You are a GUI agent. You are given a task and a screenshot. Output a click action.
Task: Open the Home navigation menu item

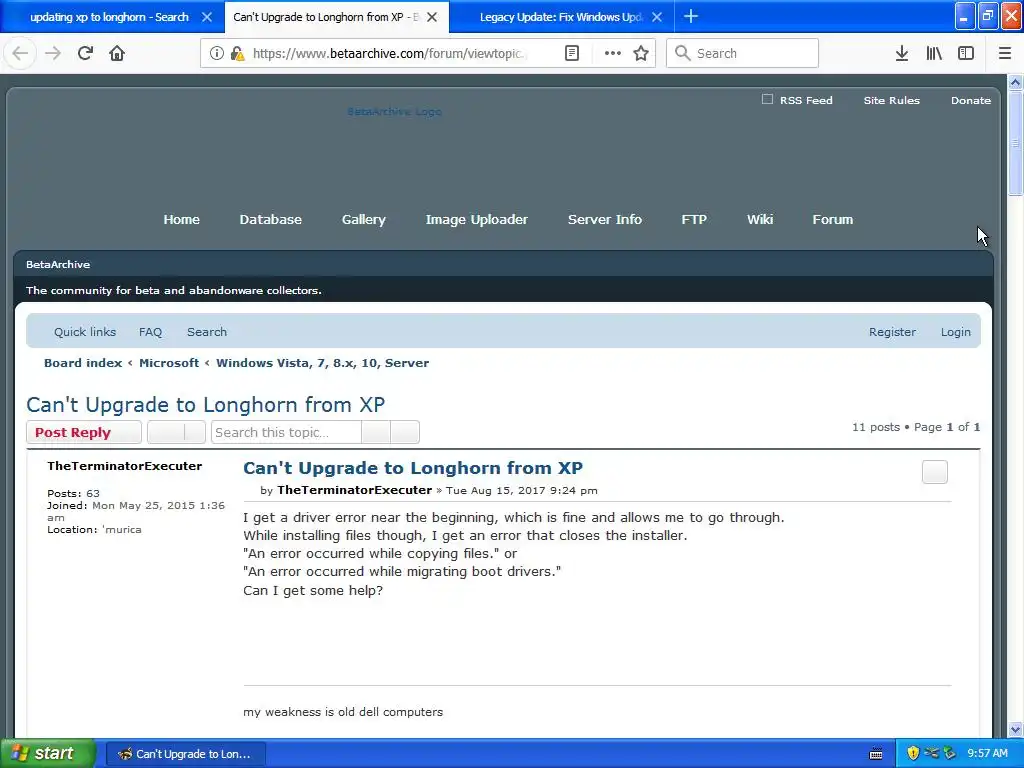[x=182, y=219]
